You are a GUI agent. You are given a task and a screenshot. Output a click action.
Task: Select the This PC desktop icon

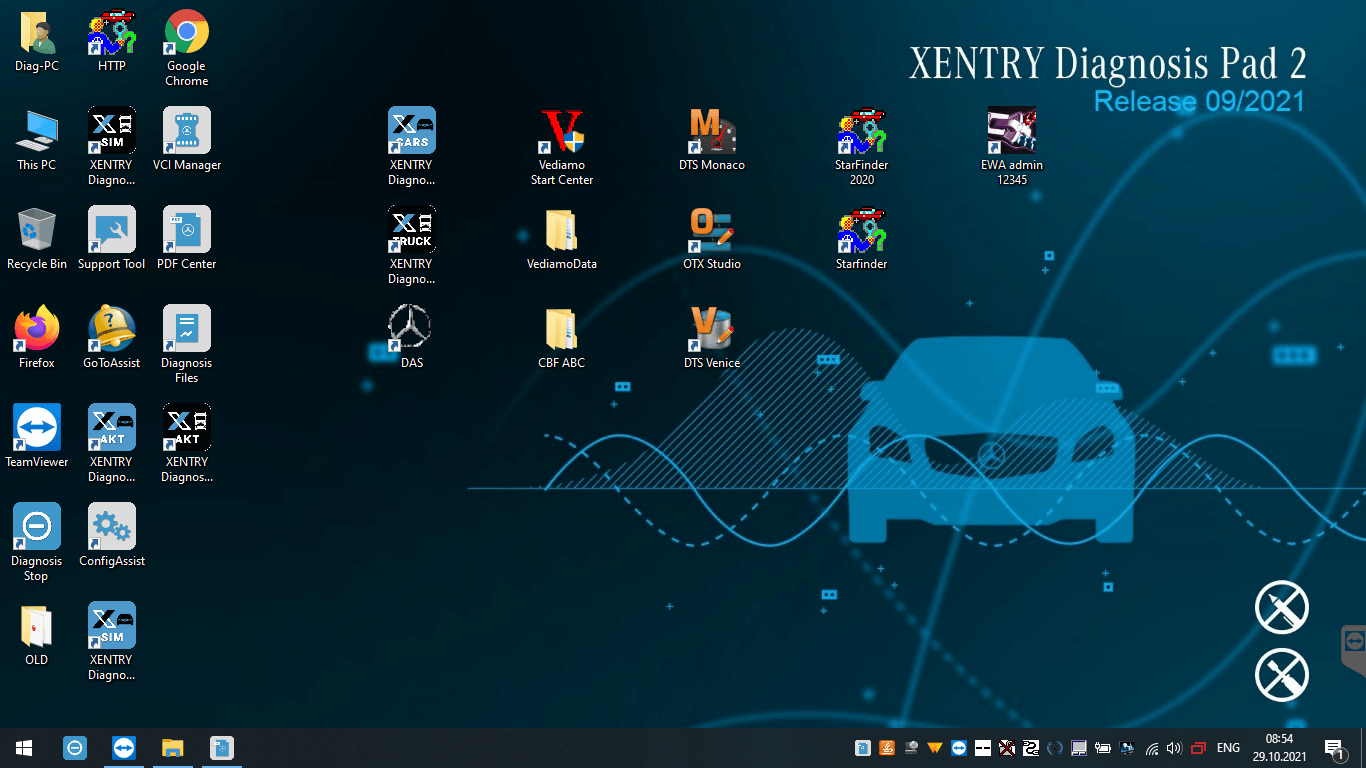coord(37,140)
